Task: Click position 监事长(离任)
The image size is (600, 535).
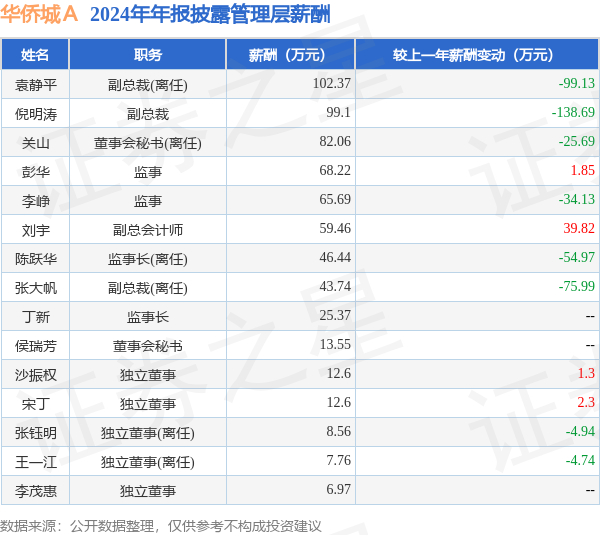Action: click(148, 259)
